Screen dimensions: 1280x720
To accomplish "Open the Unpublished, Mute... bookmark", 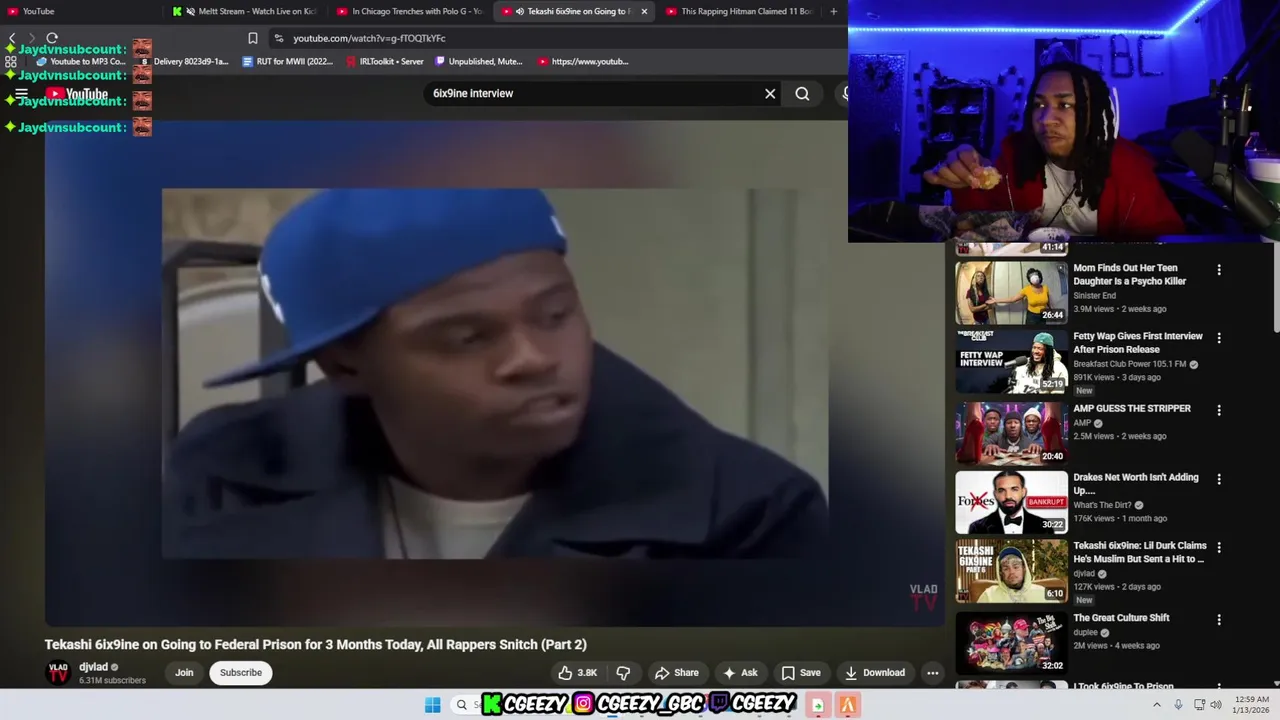I will coord(479,61).
